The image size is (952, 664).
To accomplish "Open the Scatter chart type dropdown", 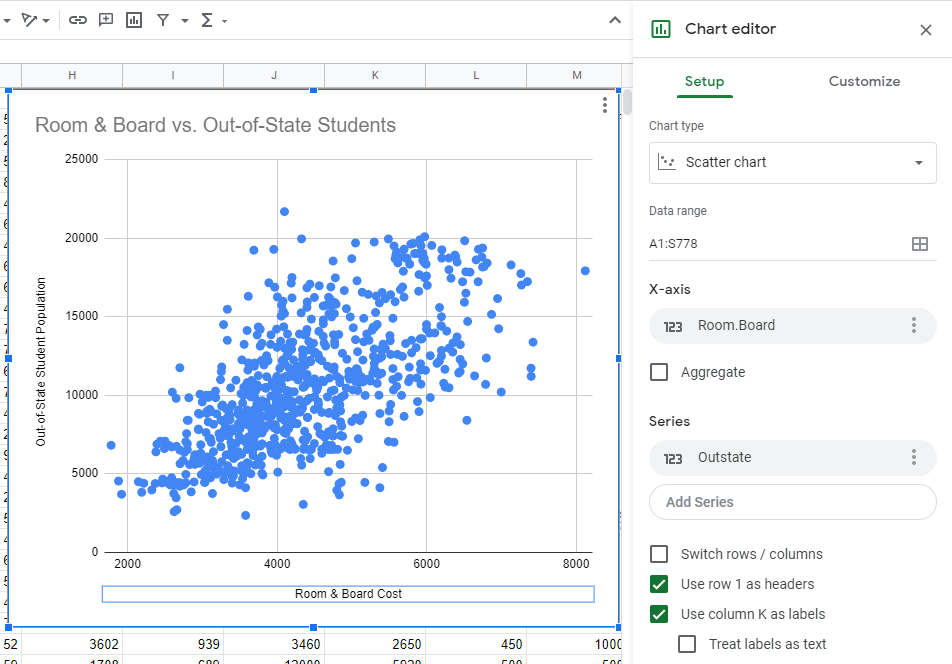I will (792, 162).
